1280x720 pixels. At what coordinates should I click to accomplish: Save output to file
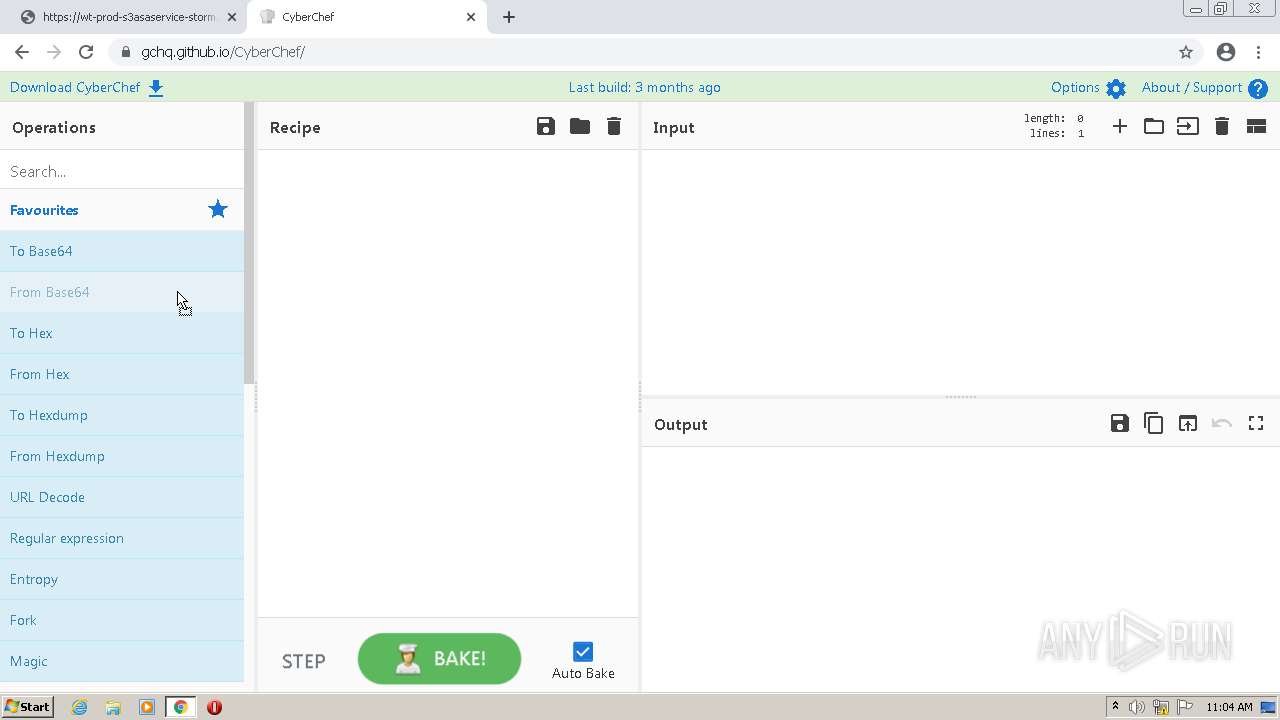point(1120,423)
